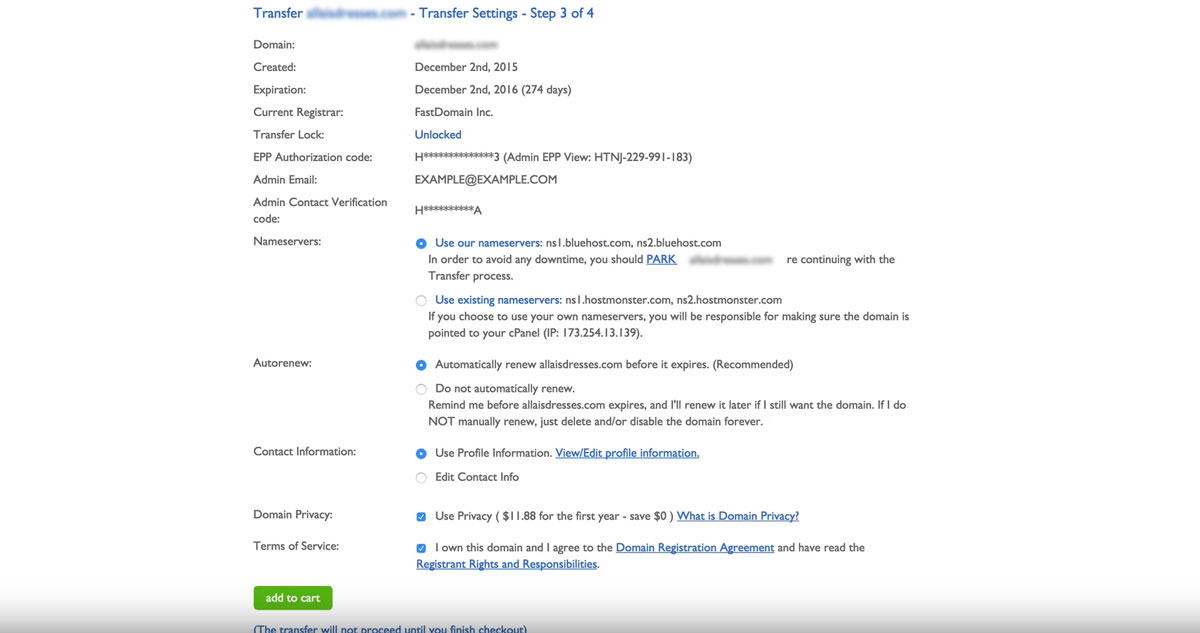1200x633 pixels.
Task: Toggle the Terms of Service agreement checkbox
Action: [x=421, y=548]
